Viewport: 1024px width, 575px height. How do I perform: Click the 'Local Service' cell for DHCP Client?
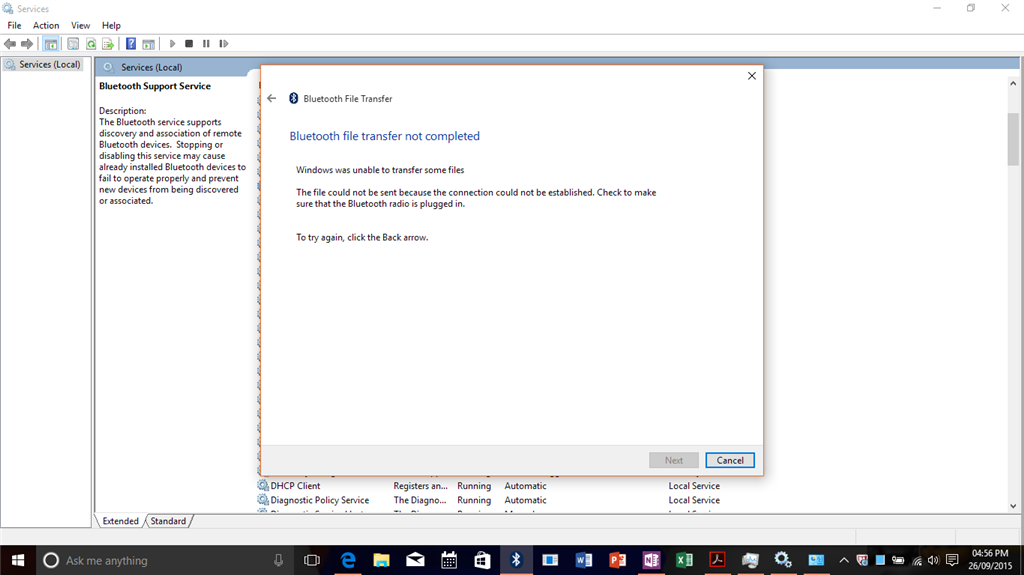694,485
